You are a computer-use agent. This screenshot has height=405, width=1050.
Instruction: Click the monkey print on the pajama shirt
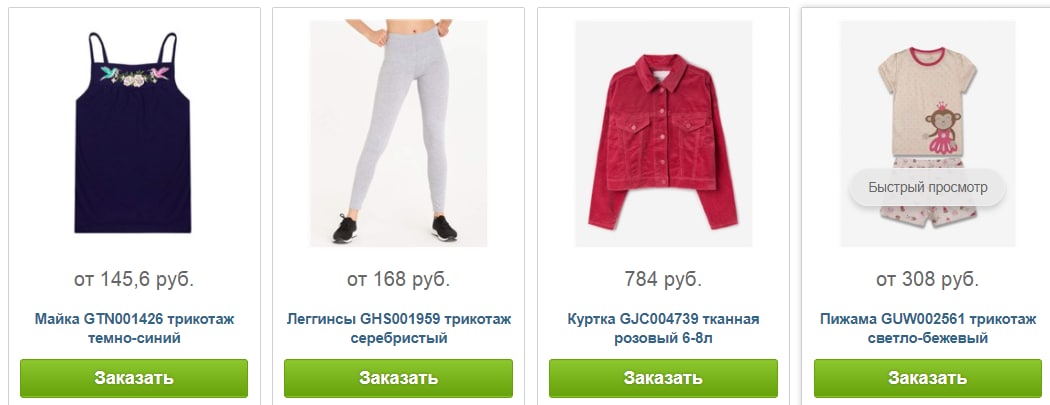943,128
